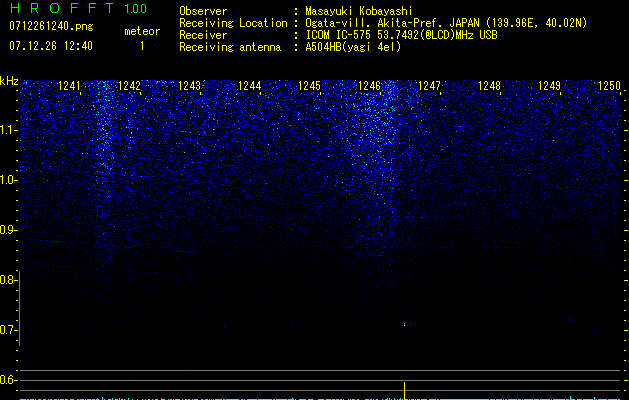Click the Receiving antenna label

pyautogui.click(x=230, y=47)
